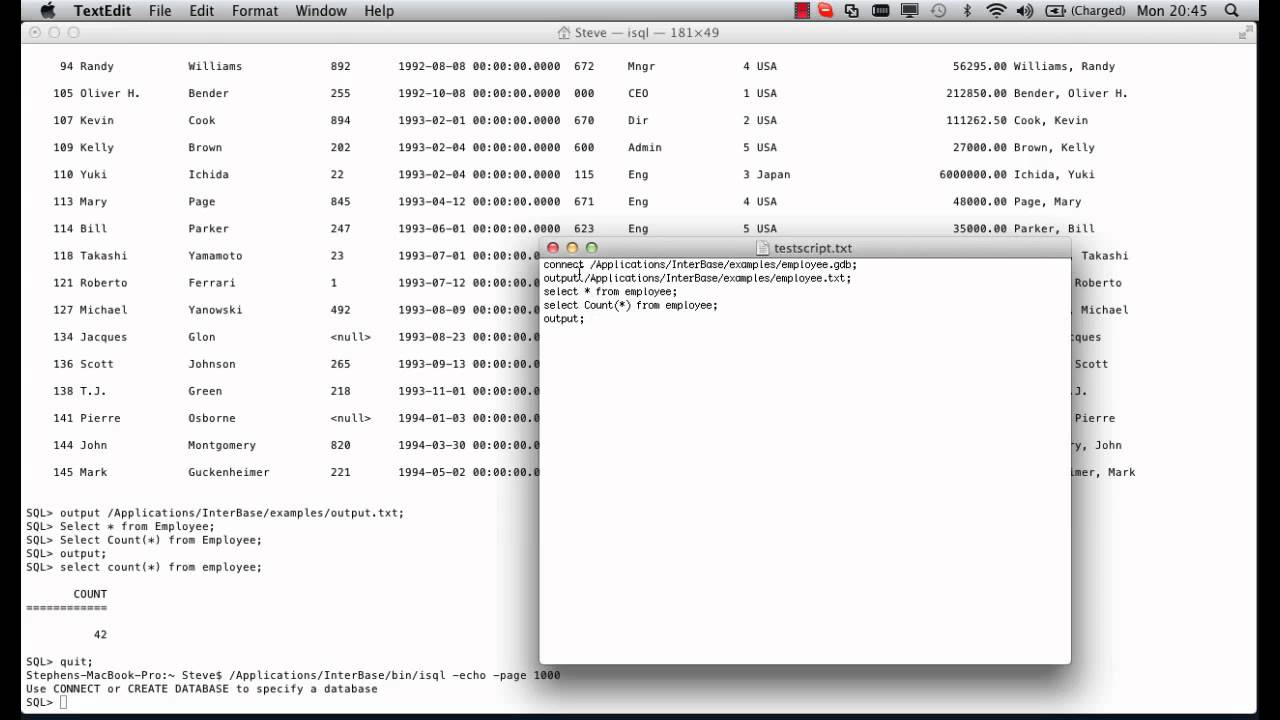Open the volume control in menu bar

(x=1024, y=11)
